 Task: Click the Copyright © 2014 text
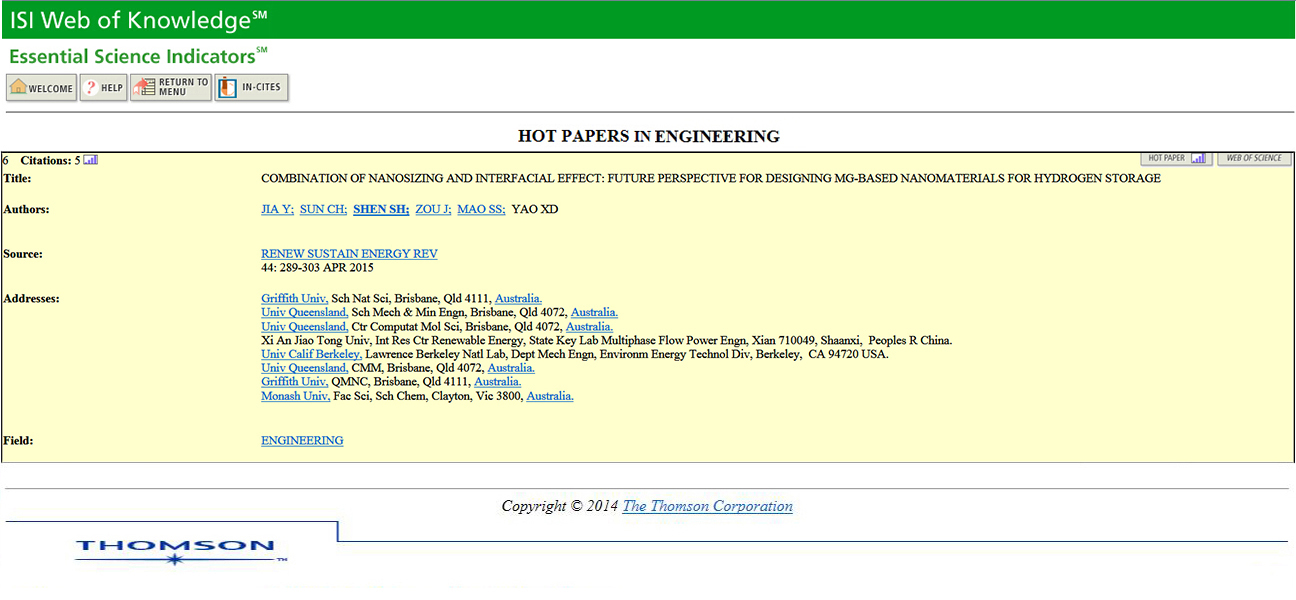click(x=560, y=506)
